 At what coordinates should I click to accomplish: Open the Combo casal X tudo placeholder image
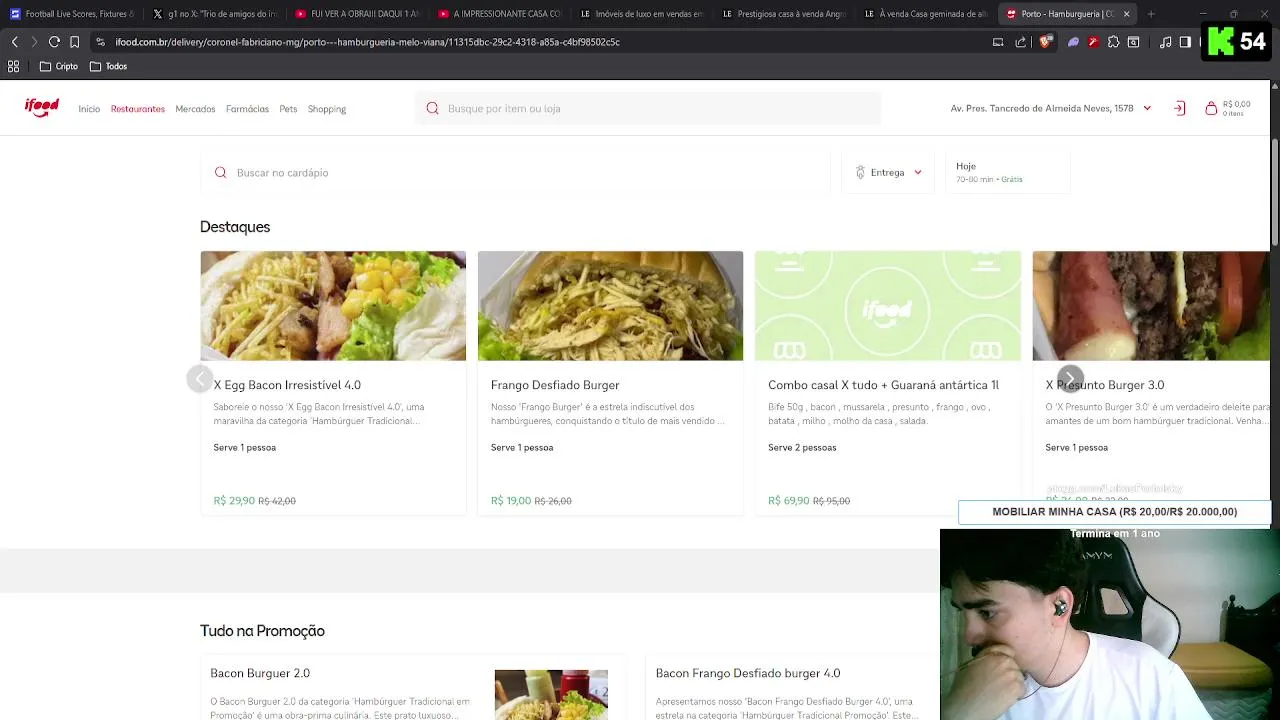(x=888, y=306)
